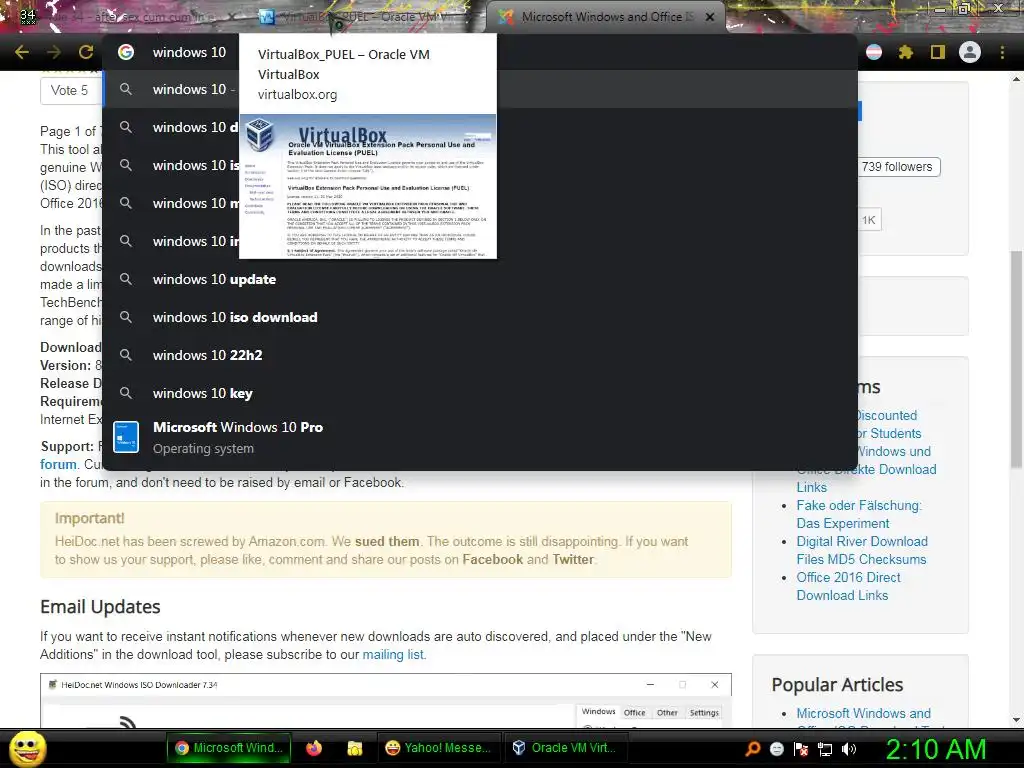Image resolution: width=1024 pixels, height=768 pixels.
Task: Open the forum link
Action: click(58, 464)
